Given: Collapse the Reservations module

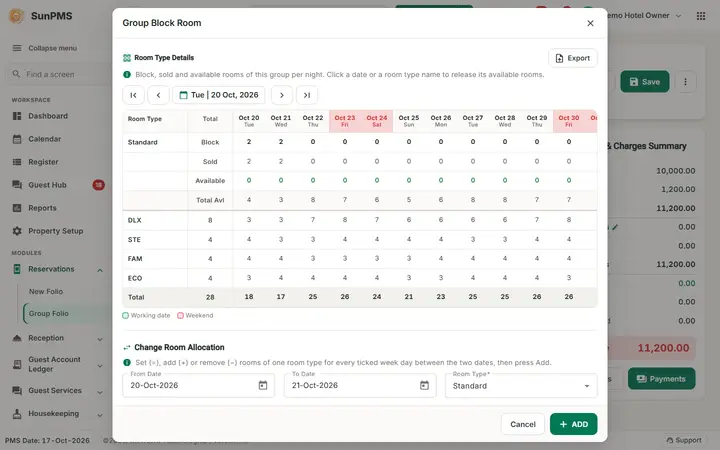Looking at the screenshot, I should 100,270.
